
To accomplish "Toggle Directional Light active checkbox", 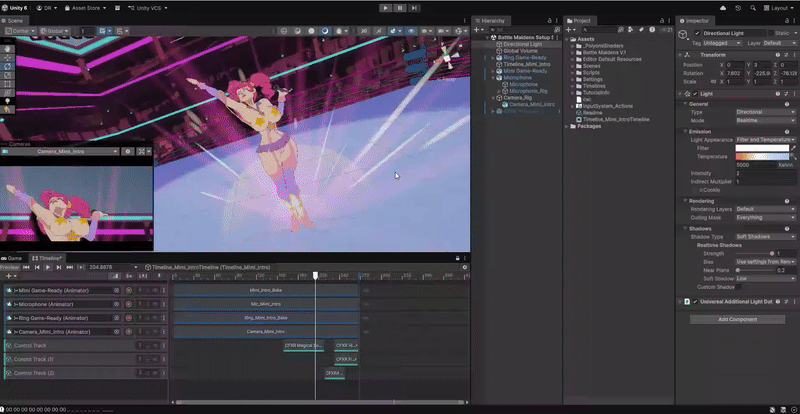I will click(697, 33).
